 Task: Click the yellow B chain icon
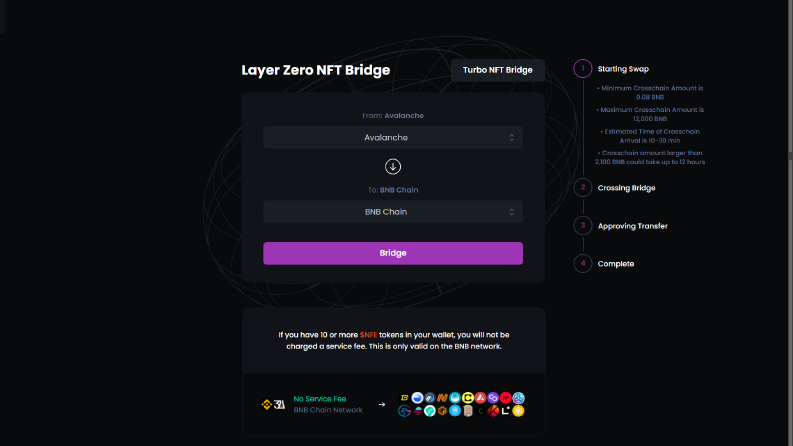tap(405, 398)
